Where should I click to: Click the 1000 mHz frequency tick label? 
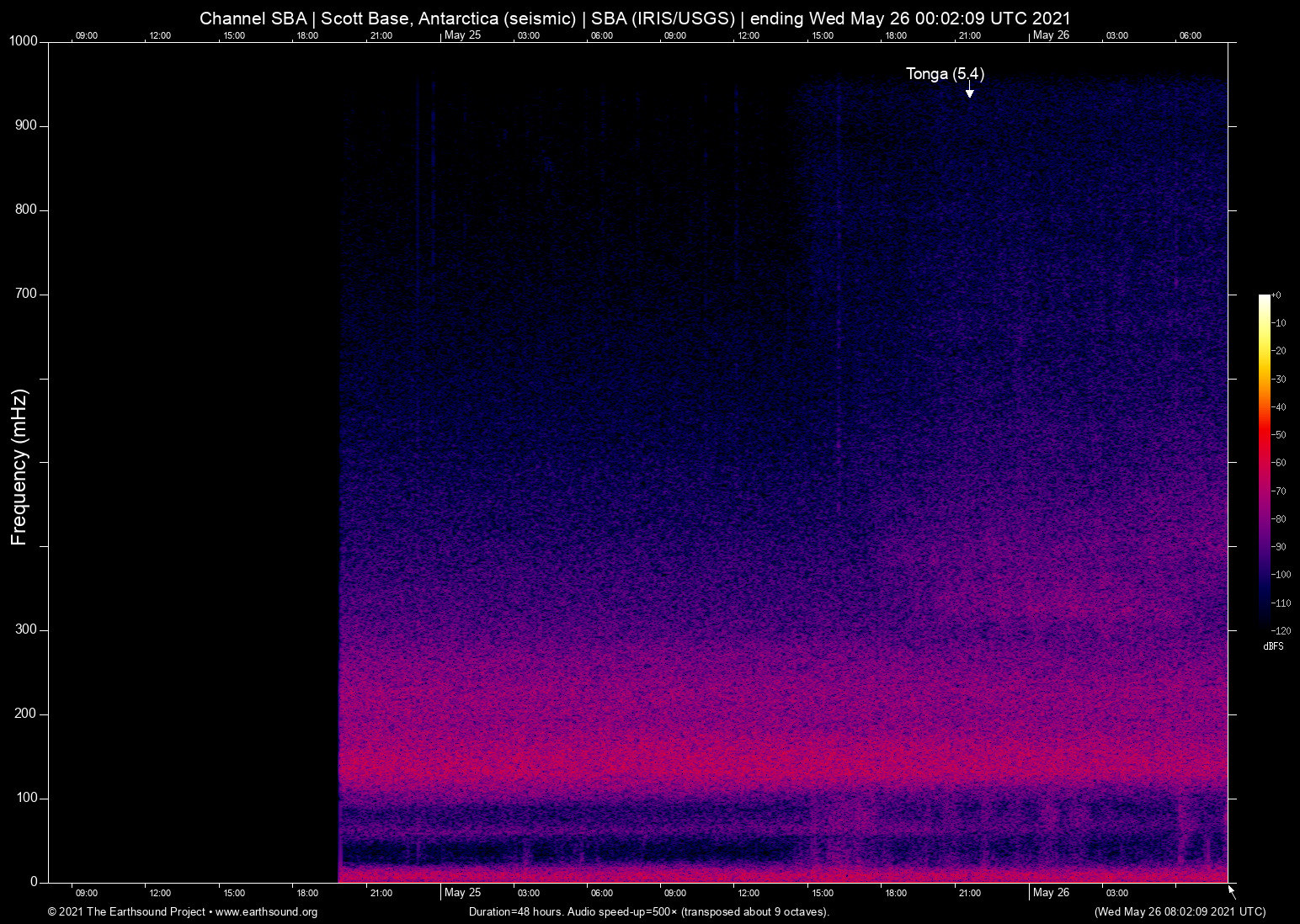tap(23, 42)
